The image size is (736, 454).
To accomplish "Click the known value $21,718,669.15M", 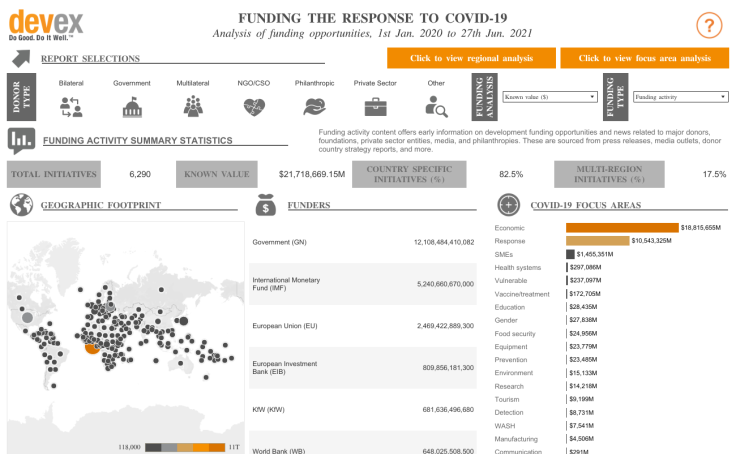I will point(312,174).
